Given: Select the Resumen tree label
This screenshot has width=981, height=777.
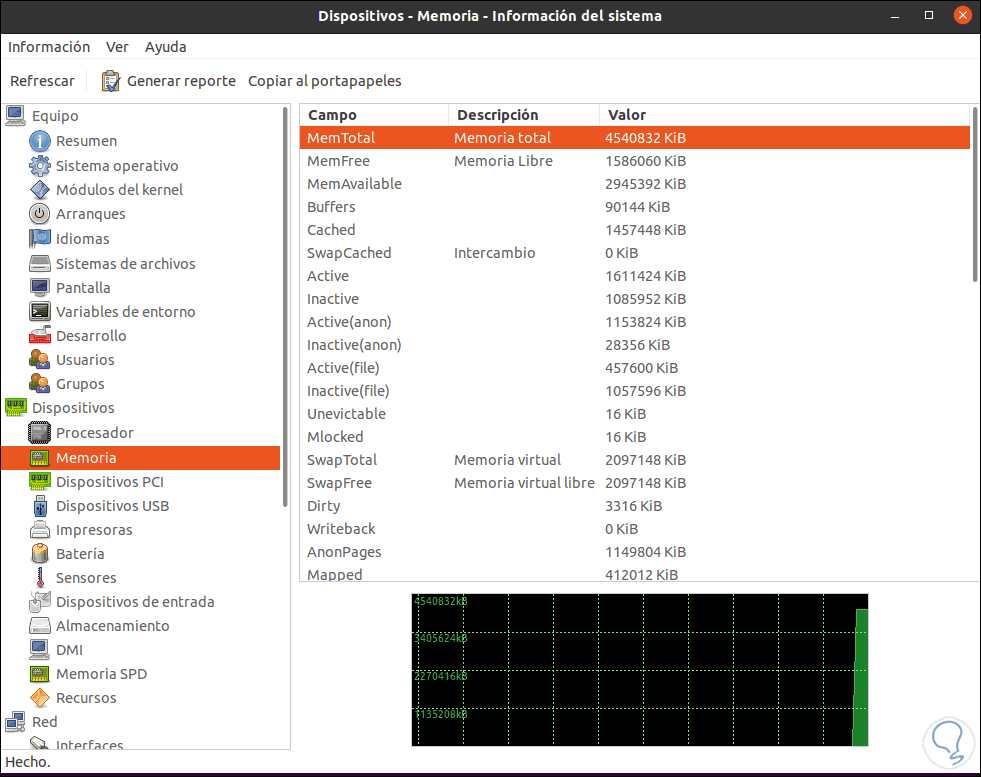Looking at the screenshot, I should (x=86, y=141).
